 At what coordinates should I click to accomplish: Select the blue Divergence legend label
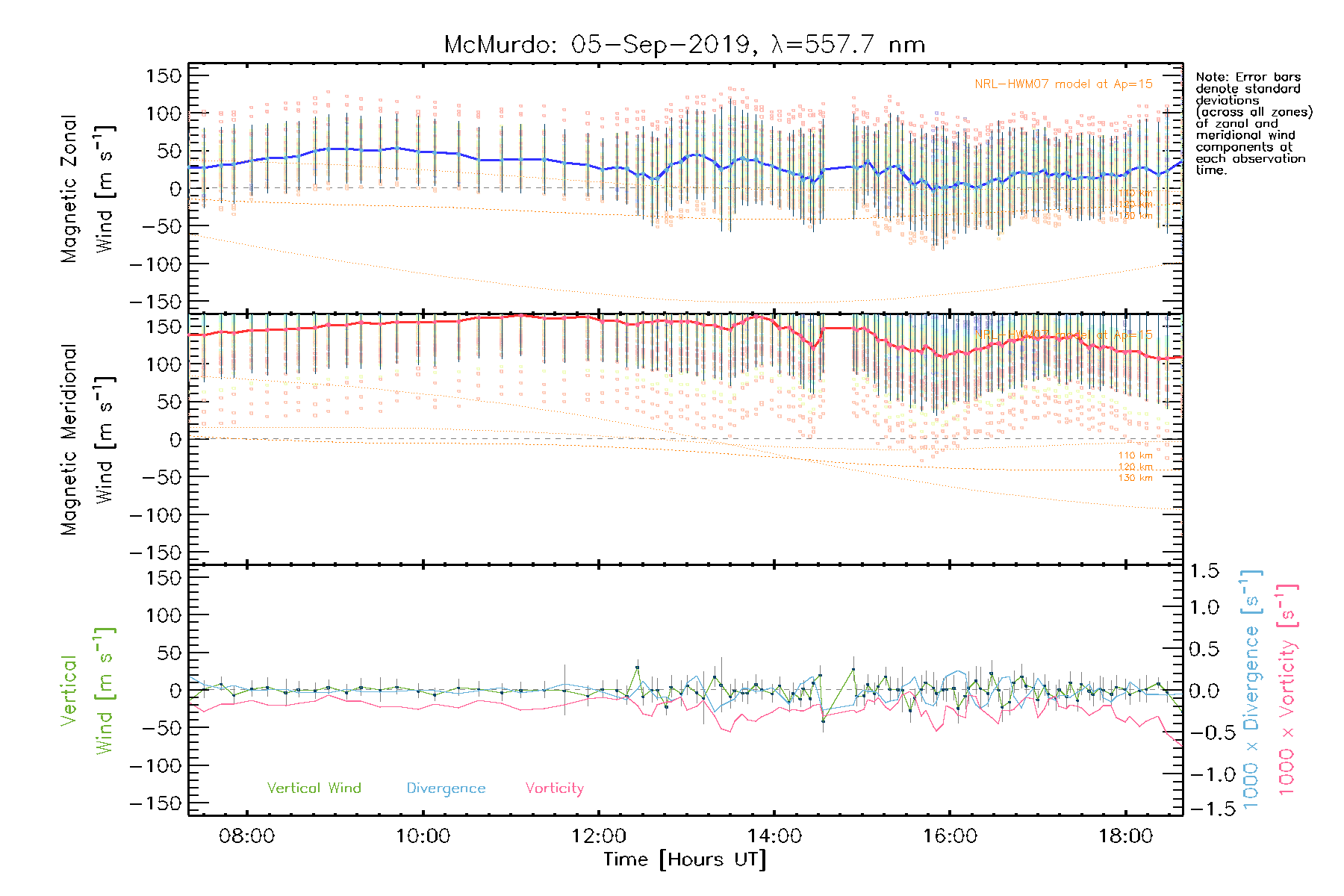click(x=446, y=788)
